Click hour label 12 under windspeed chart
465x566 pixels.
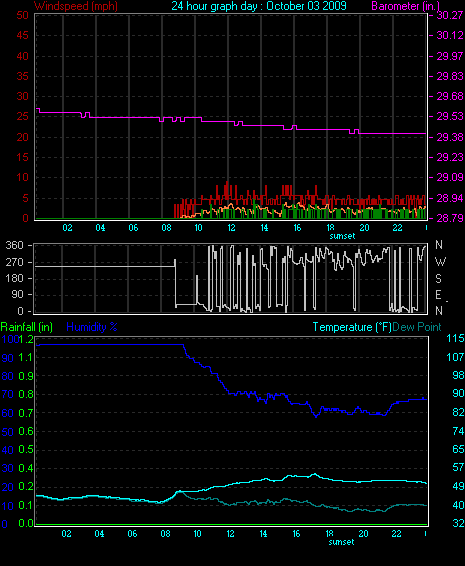click(x=231, y=228)
